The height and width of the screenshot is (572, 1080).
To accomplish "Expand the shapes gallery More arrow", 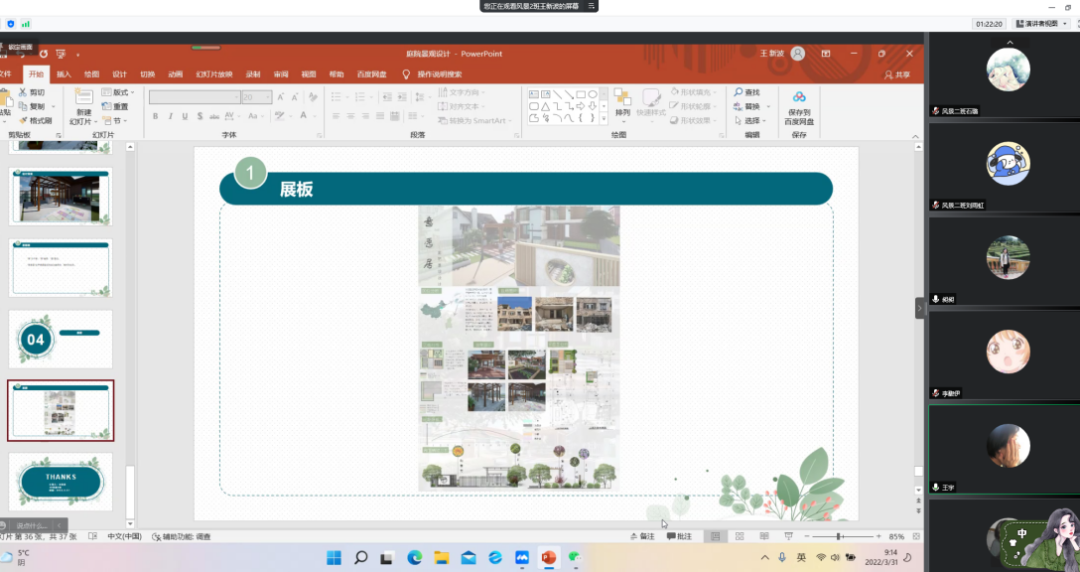I will 603,119.
